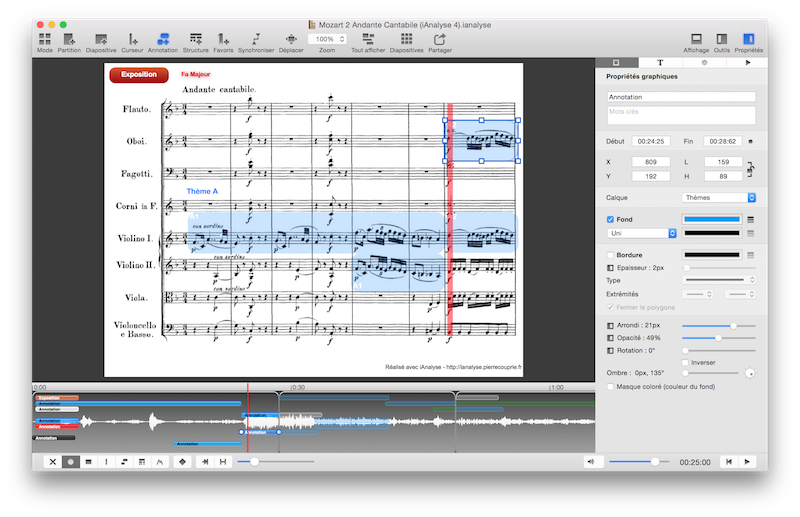Click the arrow-to-bar snap icon
Viewport: 800px width, 517px height.
205,462
